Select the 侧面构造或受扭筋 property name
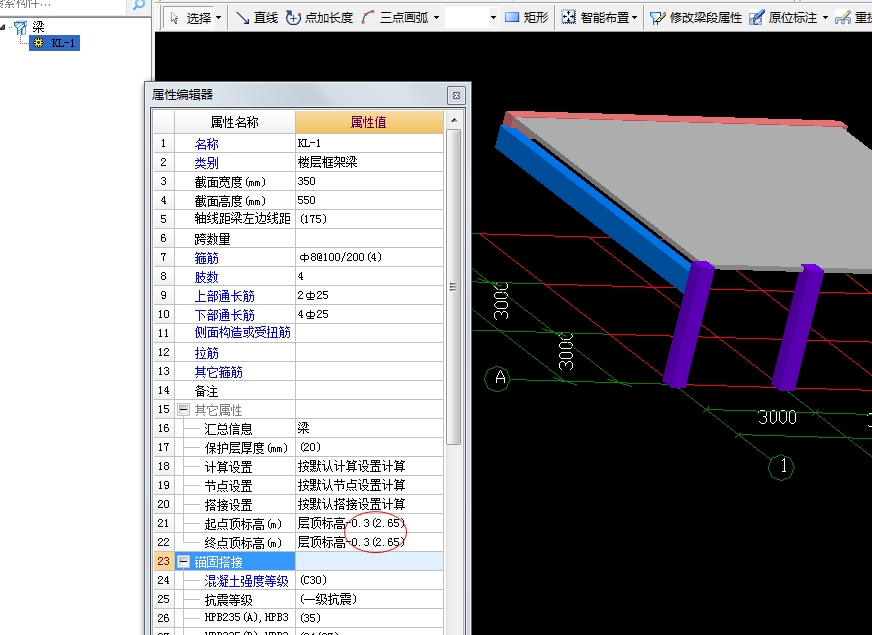This screenshot has height=635, width=872. click(242, 333)
